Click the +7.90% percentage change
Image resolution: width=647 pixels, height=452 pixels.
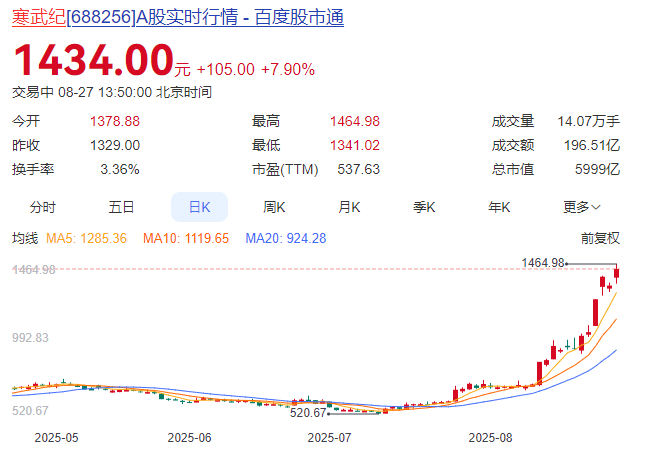[288, 69]
